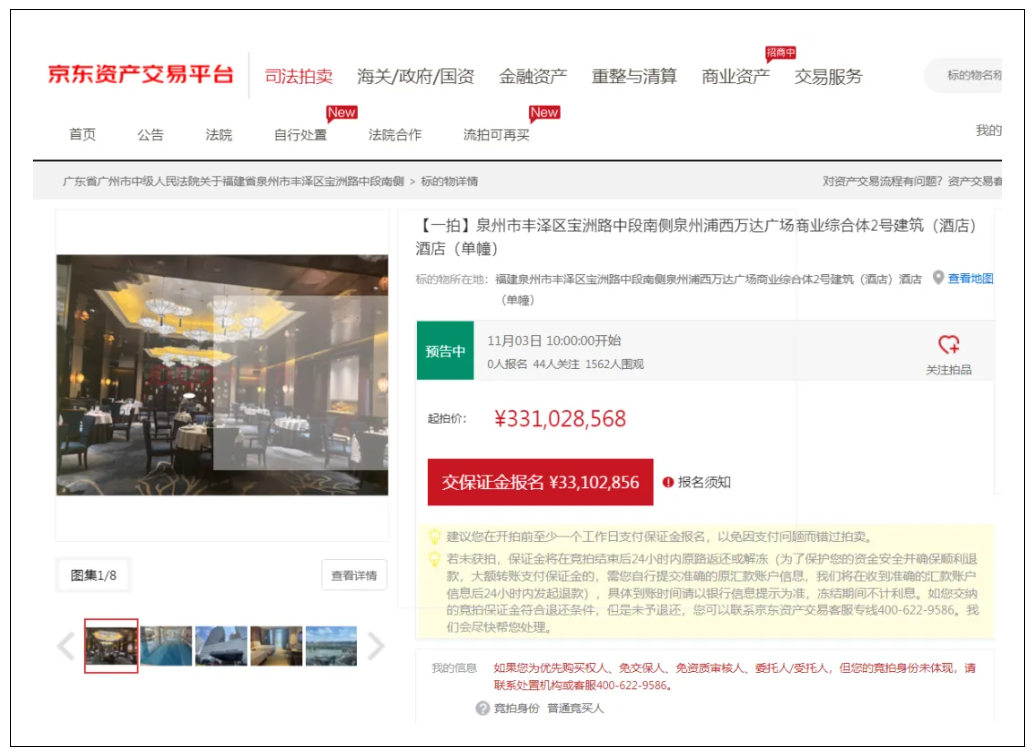Click the question mark beside 竞拍身份

482,708
